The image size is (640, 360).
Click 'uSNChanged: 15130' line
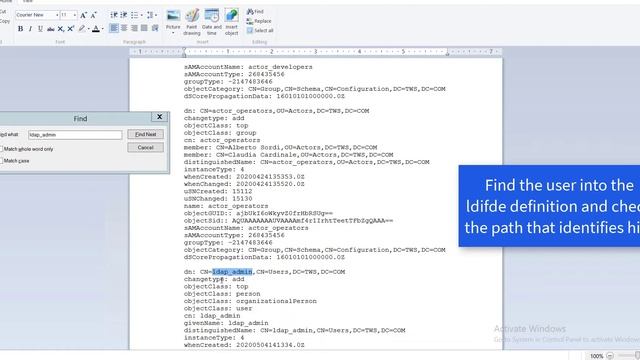pyautogui.click(x=218, y=199)
